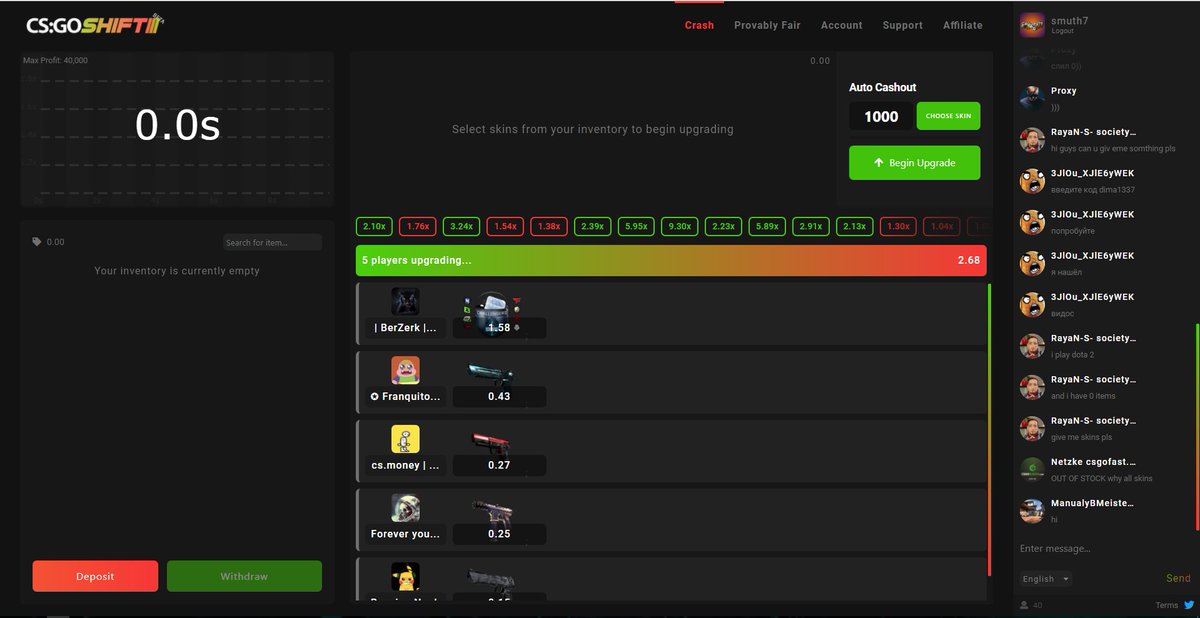
Task: Click the Begin Upgrade button
Action: pos(914,163)
